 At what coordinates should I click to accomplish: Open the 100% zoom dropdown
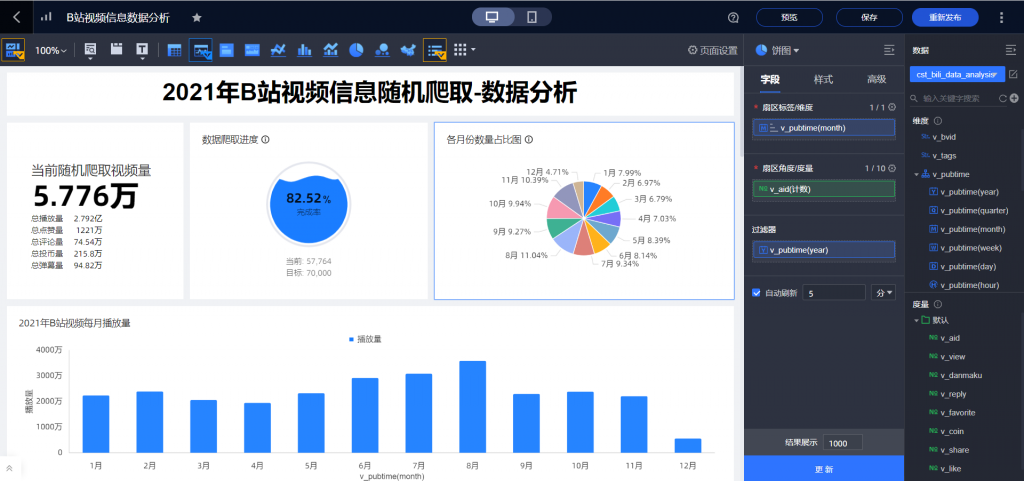[50, 50]
